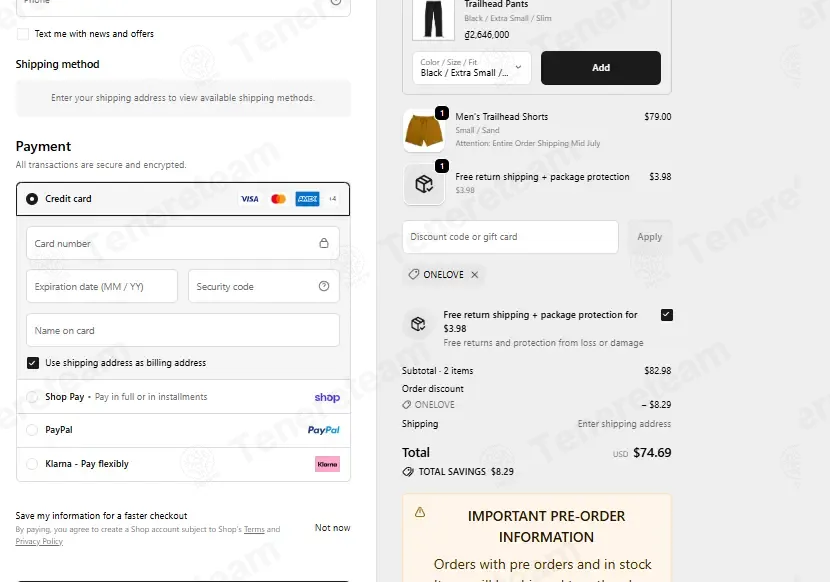Viewport: 830px width, 582px height.
Task: Click the +4 more card types badge
Action: click(332, 199)
